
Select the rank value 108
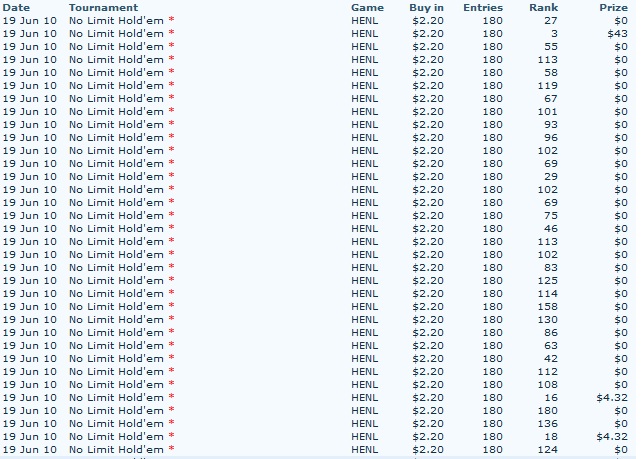click(547, 385)
